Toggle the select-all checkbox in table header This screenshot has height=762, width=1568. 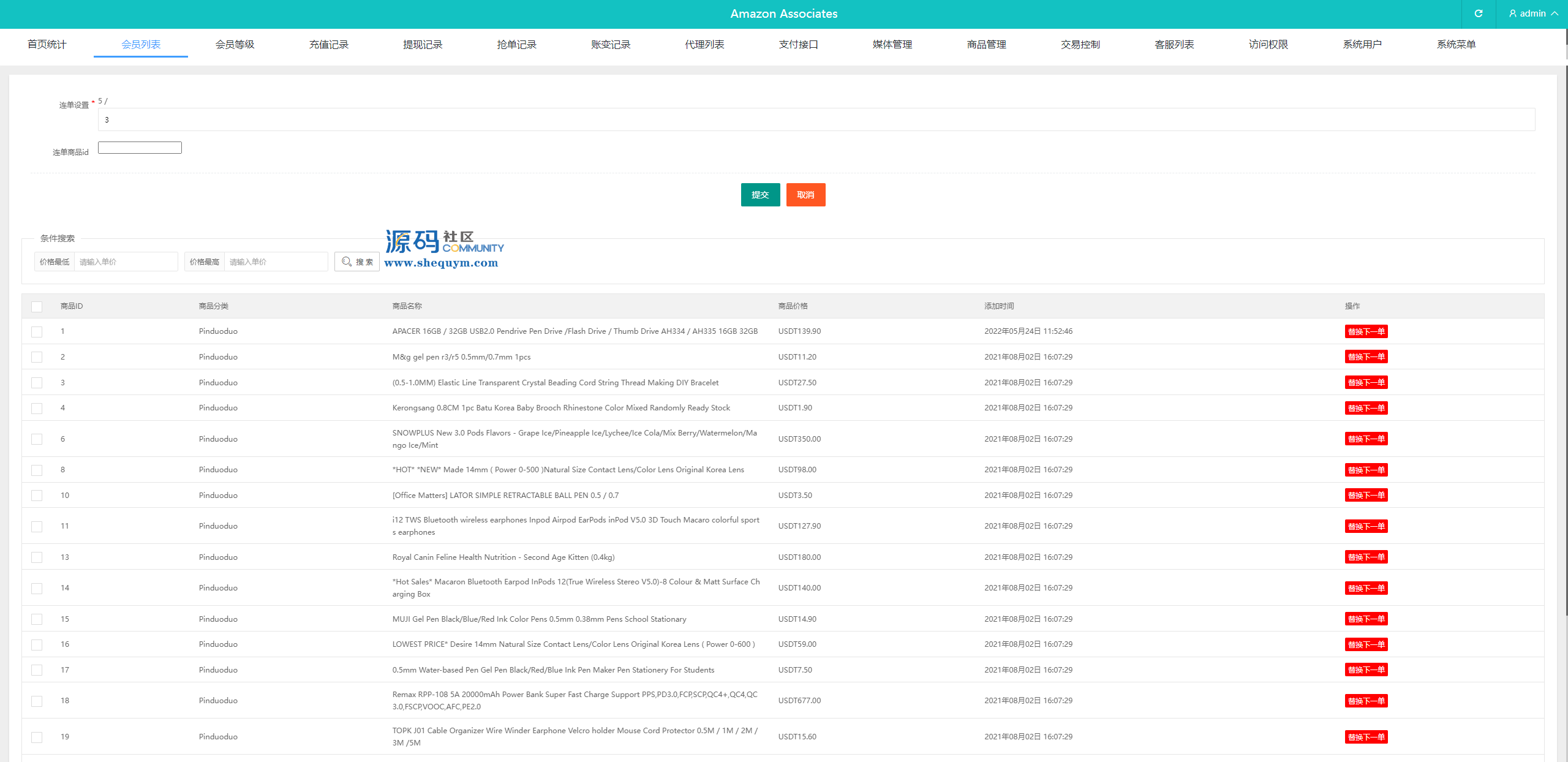(x=37, y=306)
